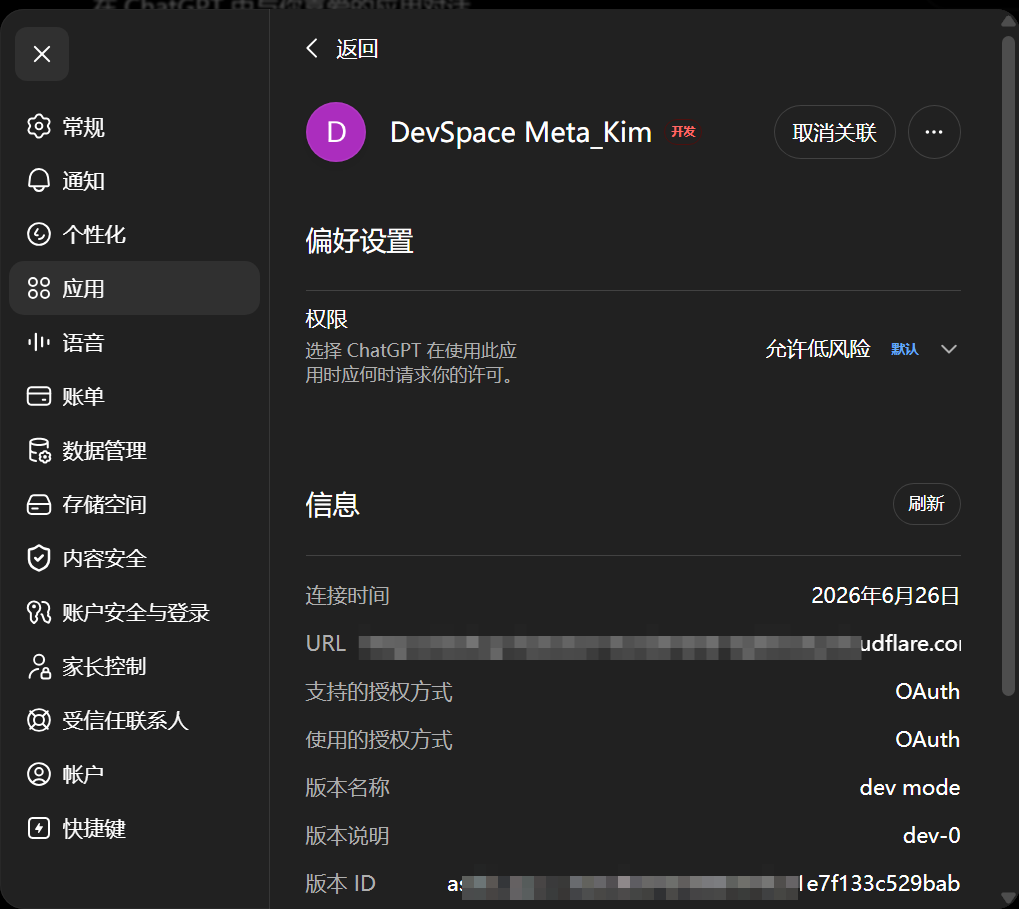
Task: Click the Voice waveform icon (语音)
Action: [39, 342]
